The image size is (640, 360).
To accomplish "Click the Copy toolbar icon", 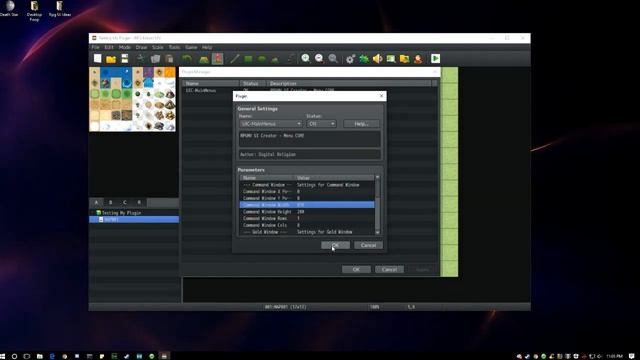I will pyautogui.click(x=155, y=59).
